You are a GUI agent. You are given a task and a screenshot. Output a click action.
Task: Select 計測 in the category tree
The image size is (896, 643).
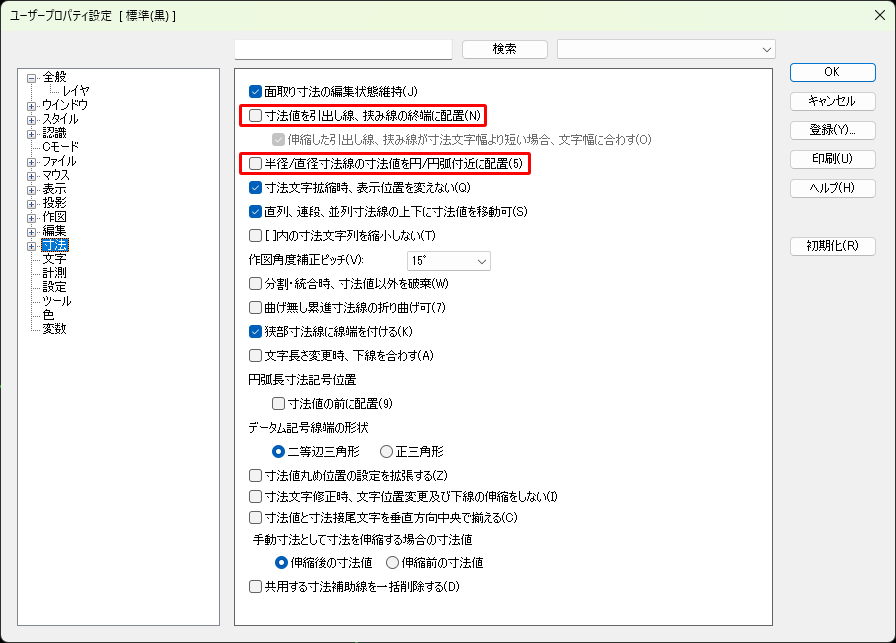(55, 273)
